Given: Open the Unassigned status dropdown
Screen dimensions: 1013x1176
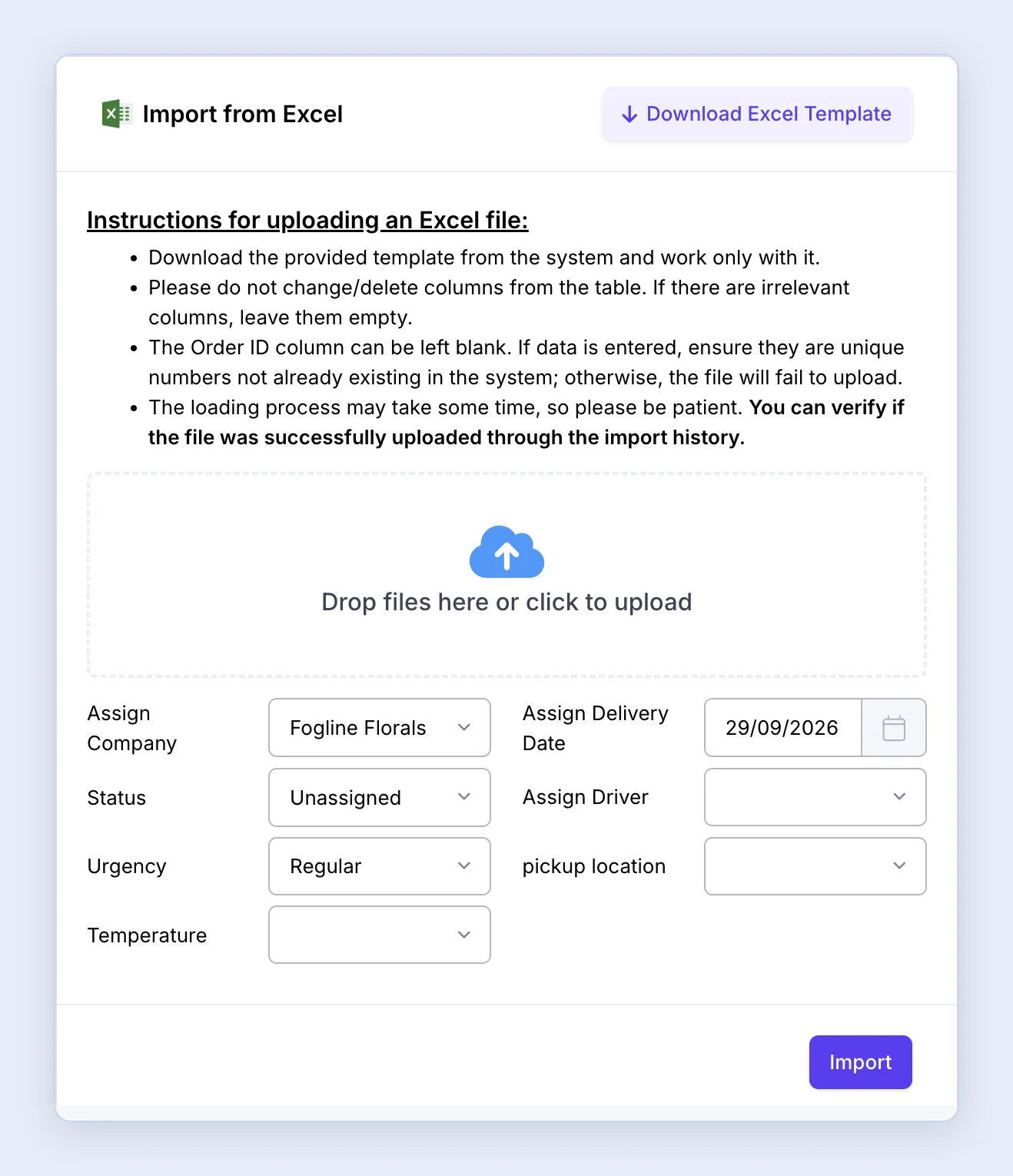Looking at the screenshot, I should (x=380, y=797).
